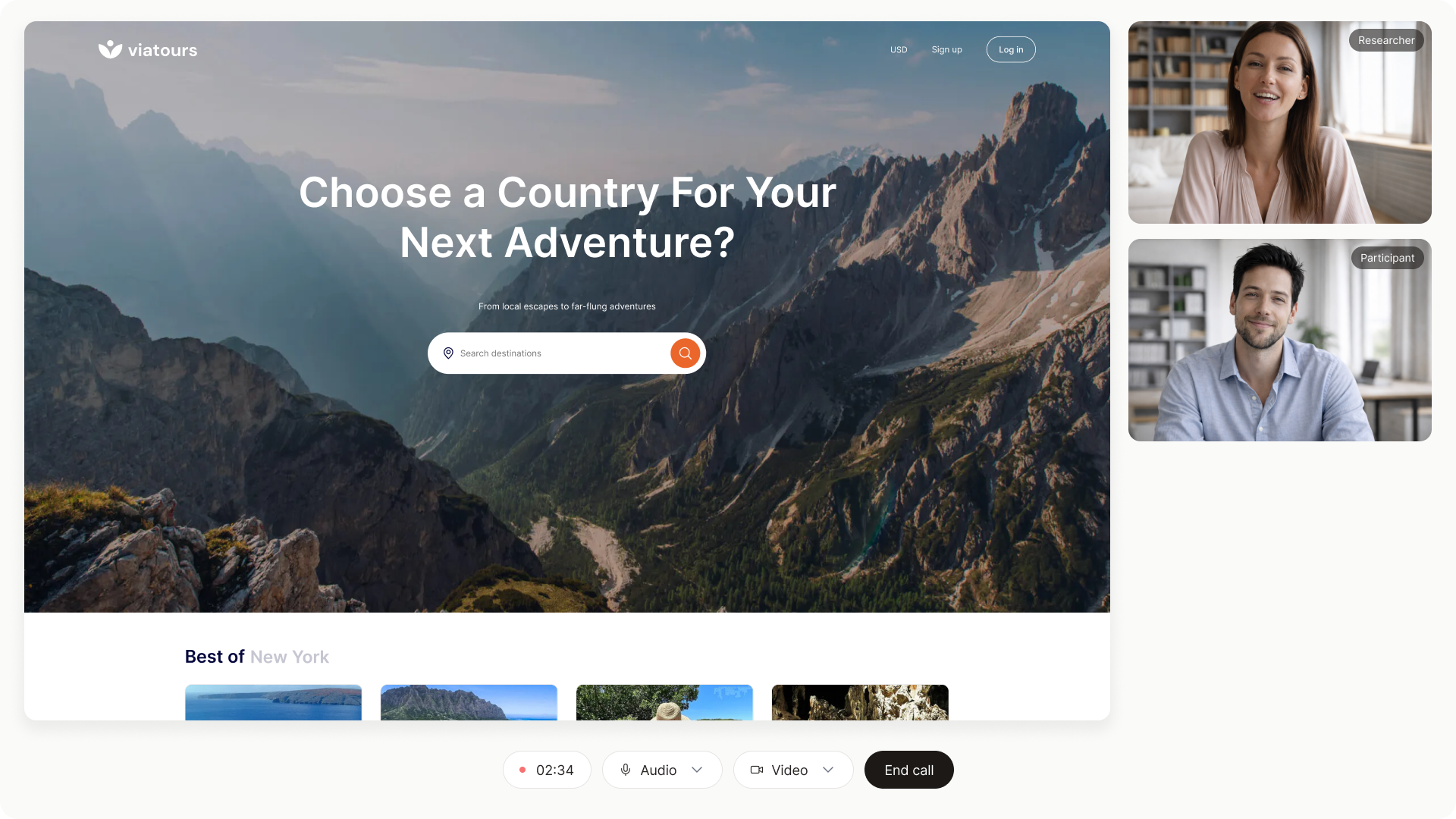Click the microphone icon in Audio control
This screenshot has height=819, width=1456.
[626, 770]
